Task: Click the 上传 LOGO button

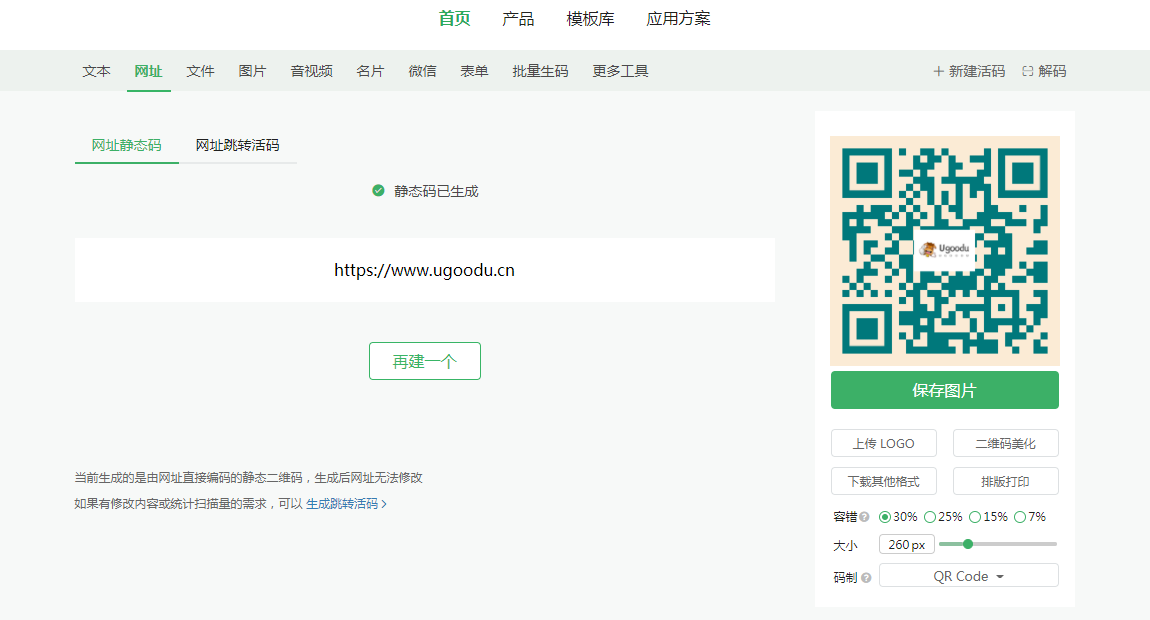Action: pos(884,443)
